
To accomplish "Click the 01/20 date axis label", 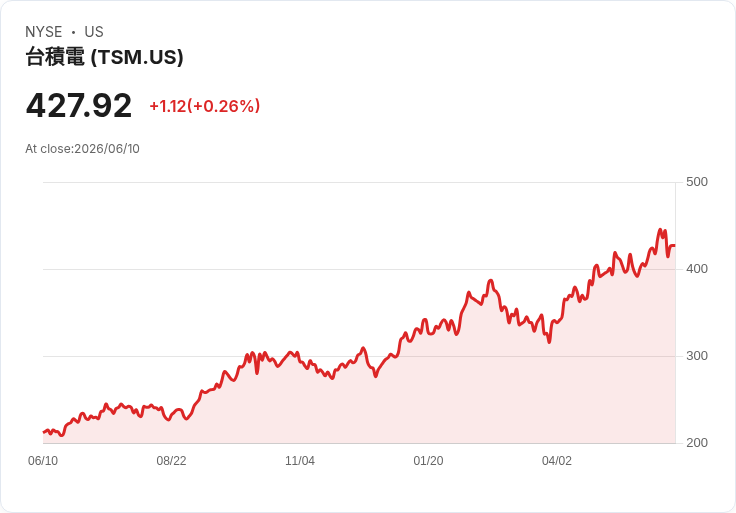I will coord(428,461).
